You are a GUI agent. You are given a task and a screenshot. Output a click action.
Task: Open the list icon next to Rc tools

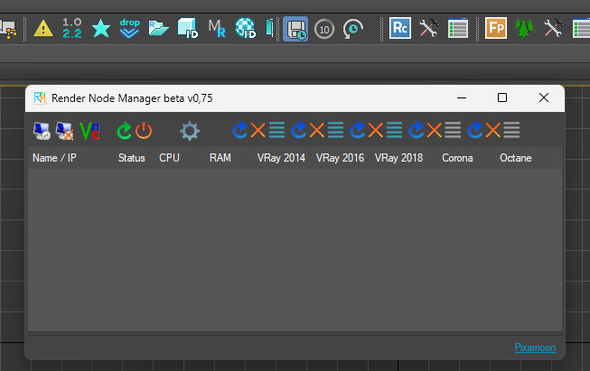click(x=458, y=28)
